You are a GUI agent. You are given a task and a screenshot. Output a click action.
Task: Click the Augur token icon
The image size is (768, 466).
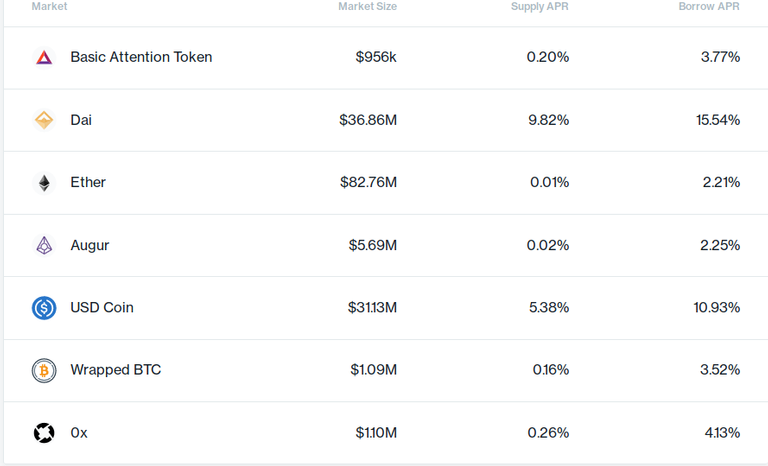pyautogui.click(x=44, y=245)
